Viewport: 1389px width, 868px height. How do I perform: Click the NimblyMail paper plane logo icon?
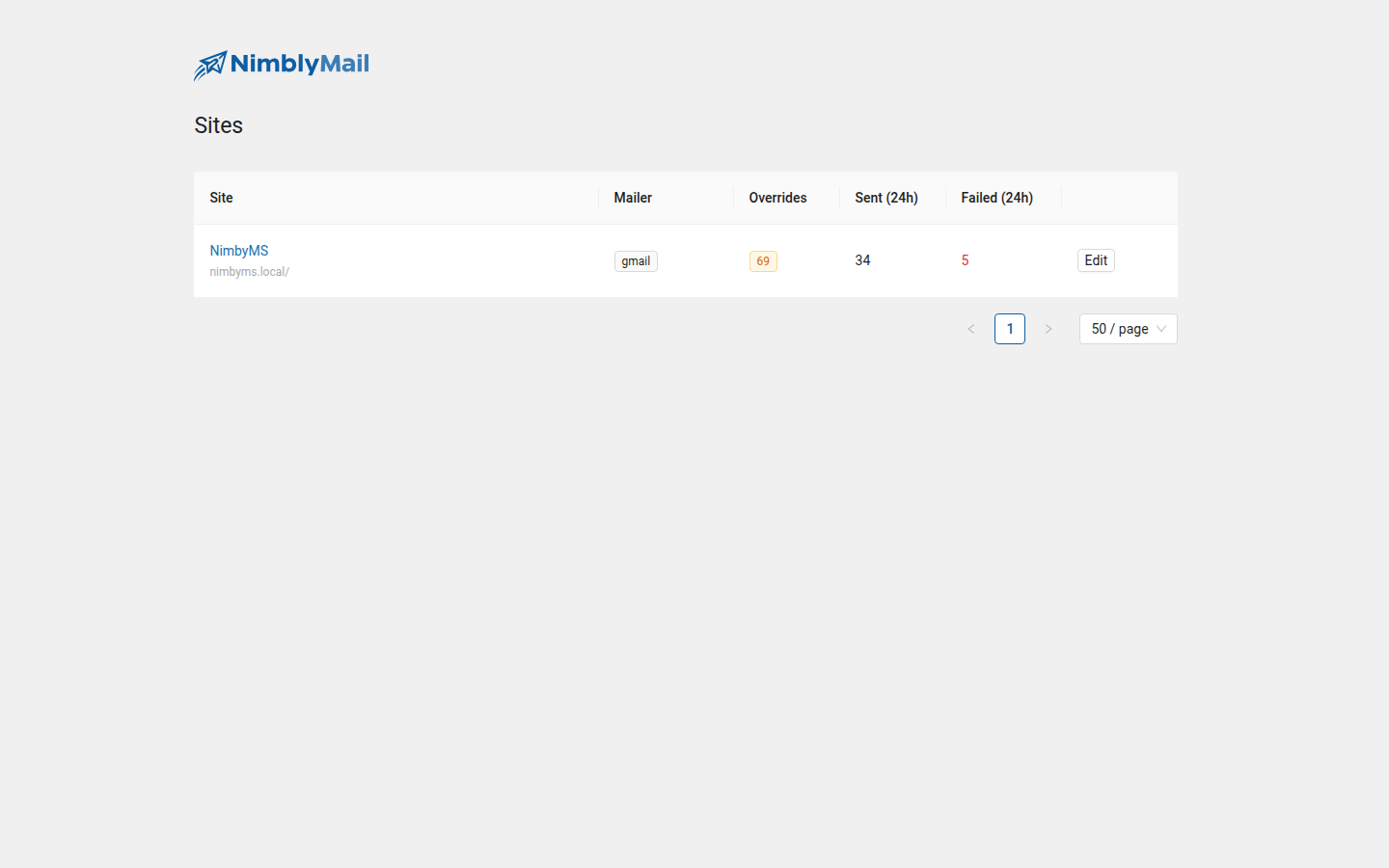(x=210, y=66)
